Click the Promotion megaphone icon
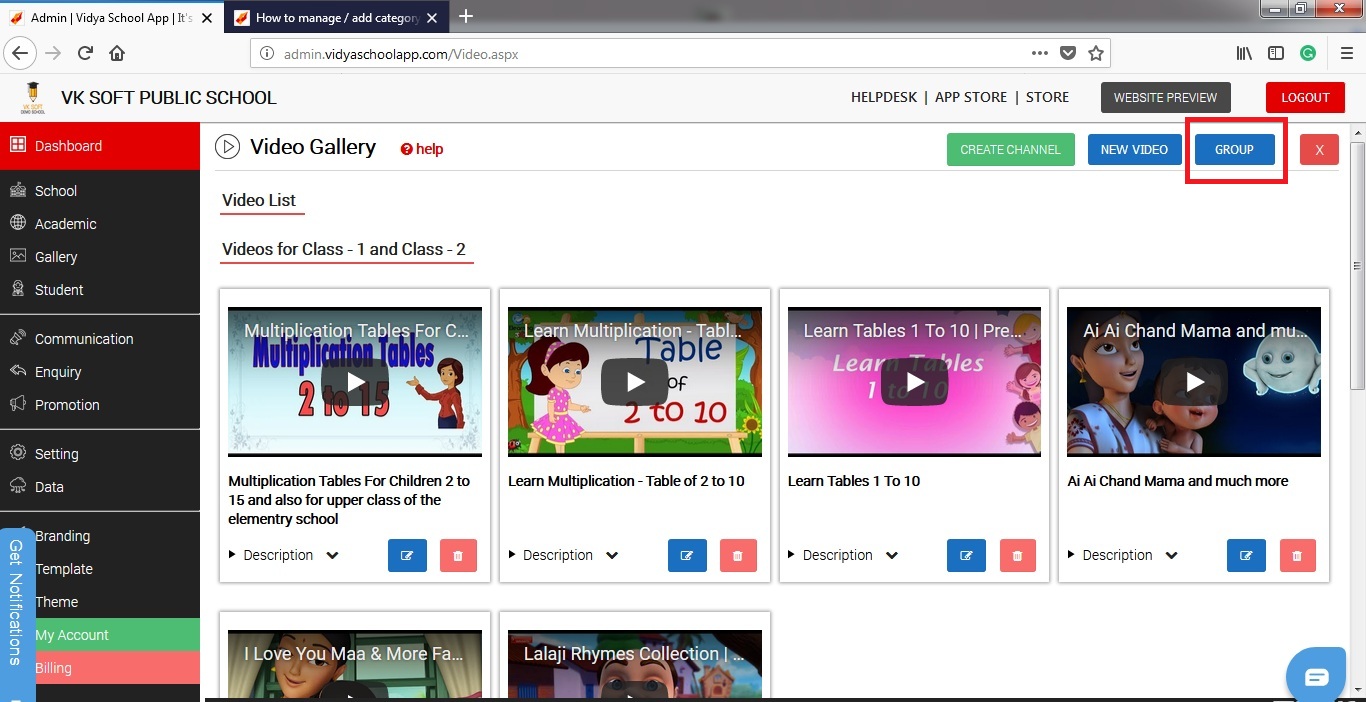1366x702 pixels. tap(17, 404)
